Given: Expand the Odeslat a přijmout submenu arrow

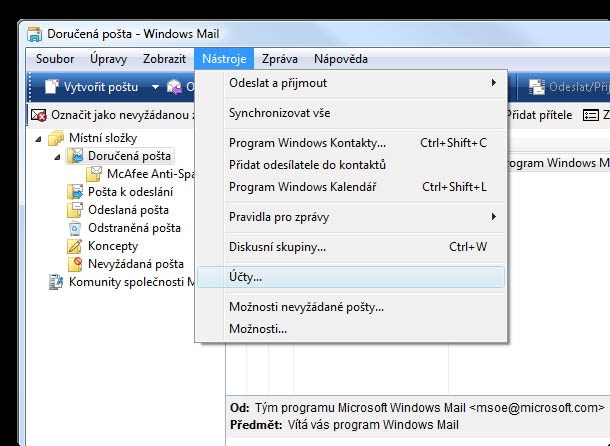Looking at the screenshot, I should [494, 83].
